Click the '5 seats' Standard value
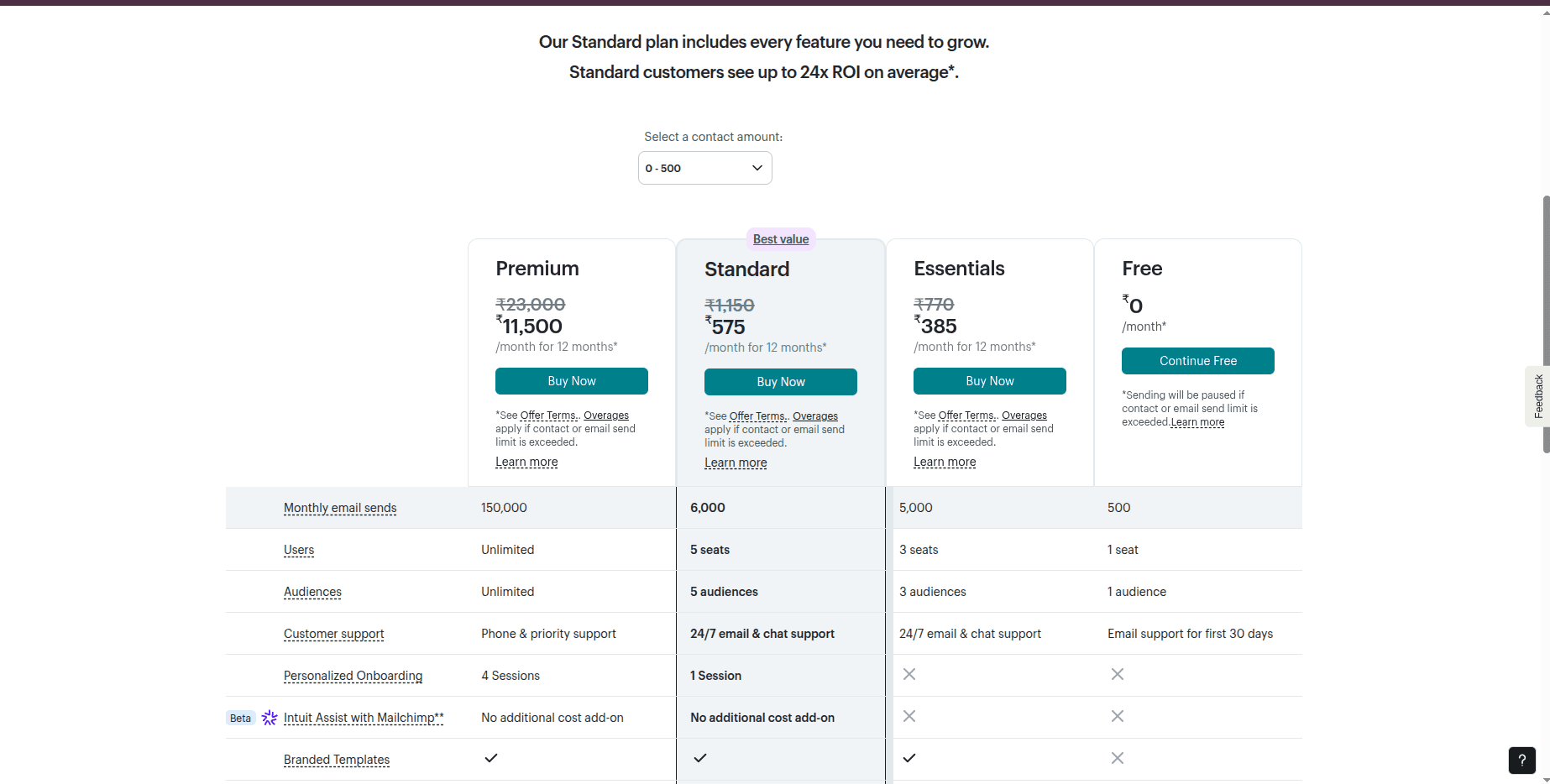This screenshot has width=1550, height=784. 710,550
